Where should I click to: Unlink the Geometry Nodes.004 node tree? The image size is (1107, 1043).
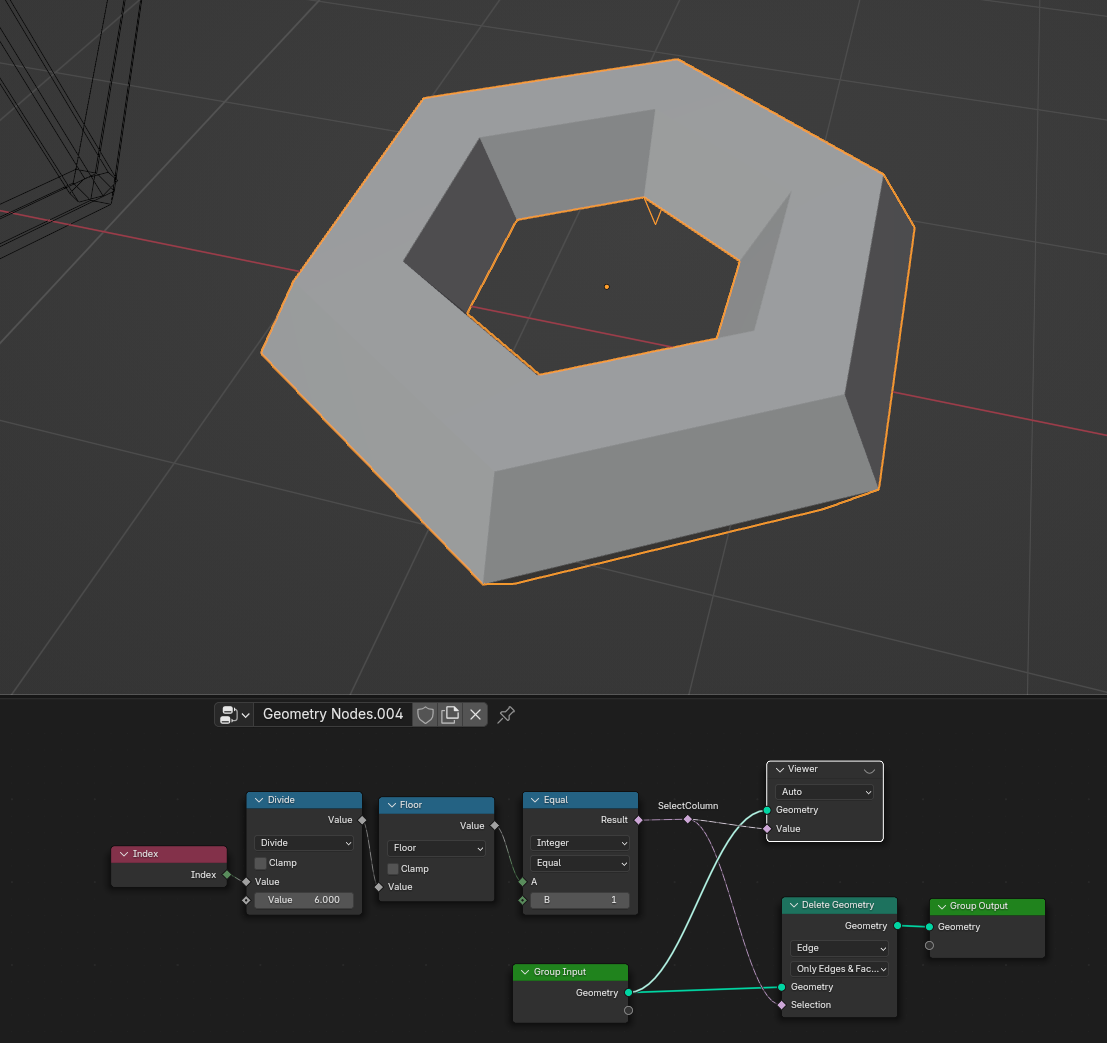point(476,715)
